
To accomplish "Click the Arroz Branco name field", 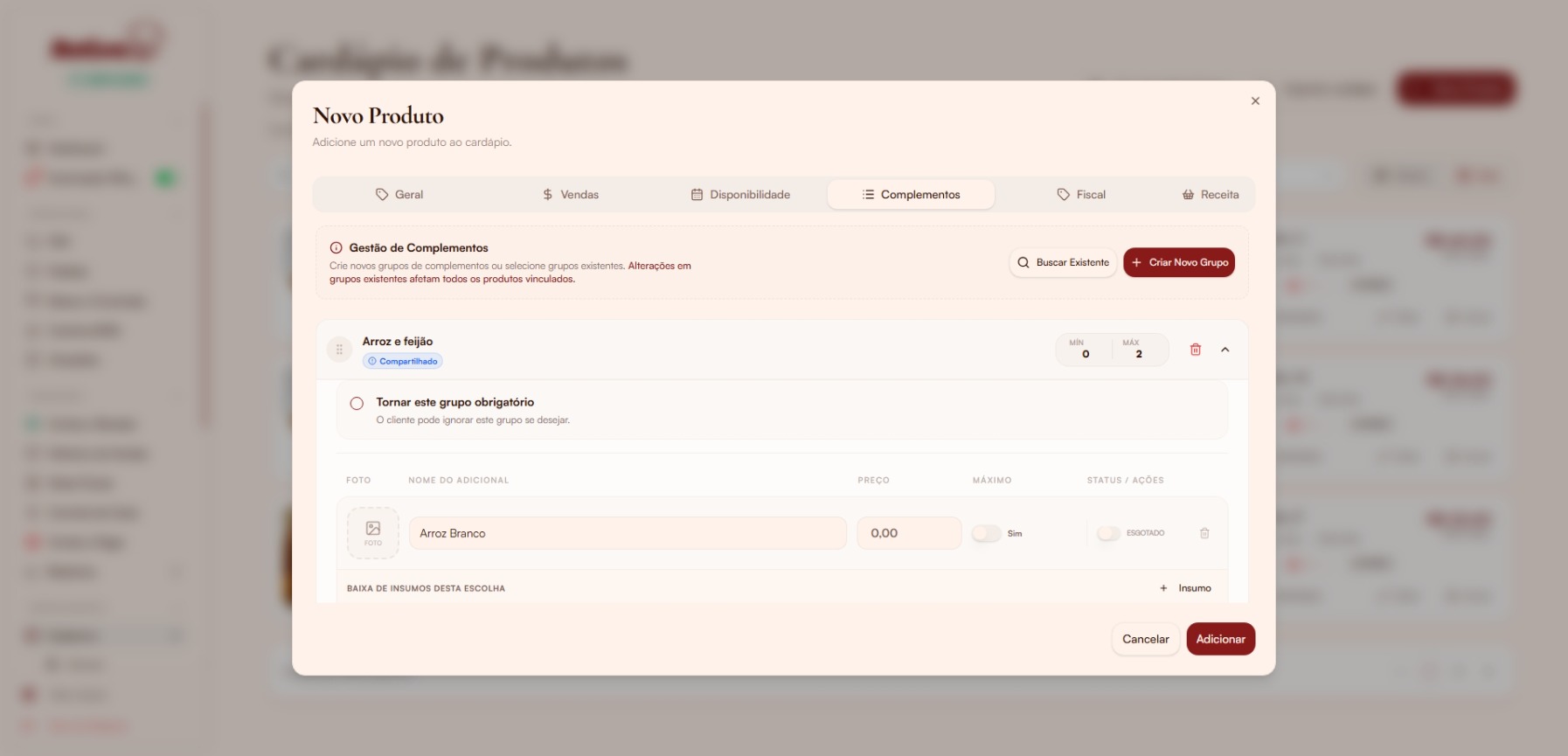I will 628,533.
